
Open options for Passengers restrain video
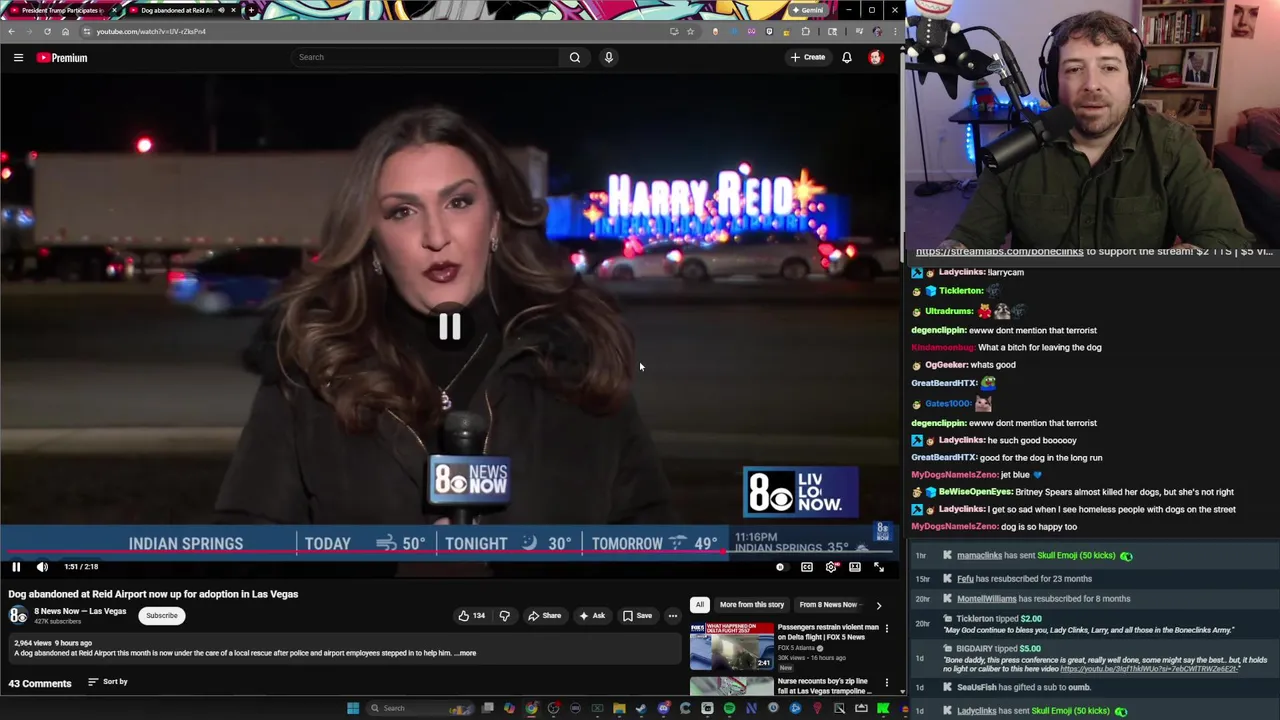(x=886, y=629)
